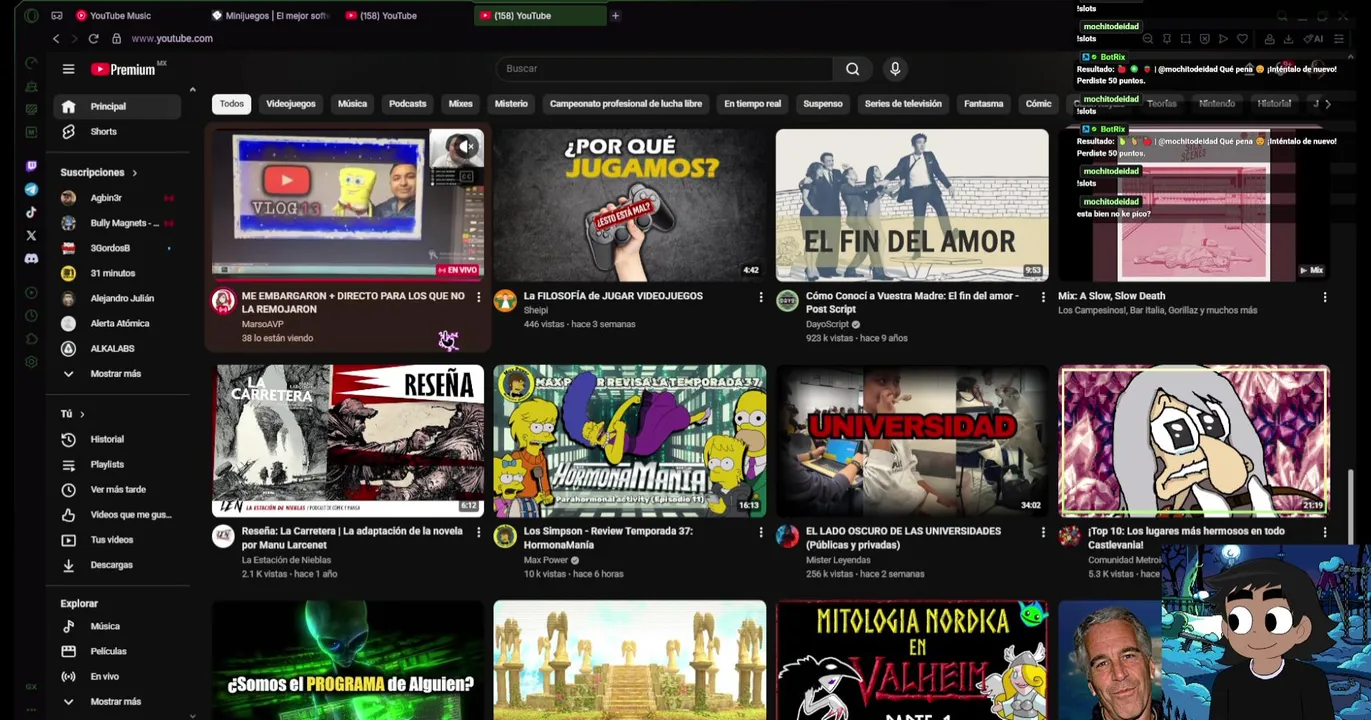Click the search magnifier button
The width and height of the screenshot is (1371, 720).
[852, 69]
